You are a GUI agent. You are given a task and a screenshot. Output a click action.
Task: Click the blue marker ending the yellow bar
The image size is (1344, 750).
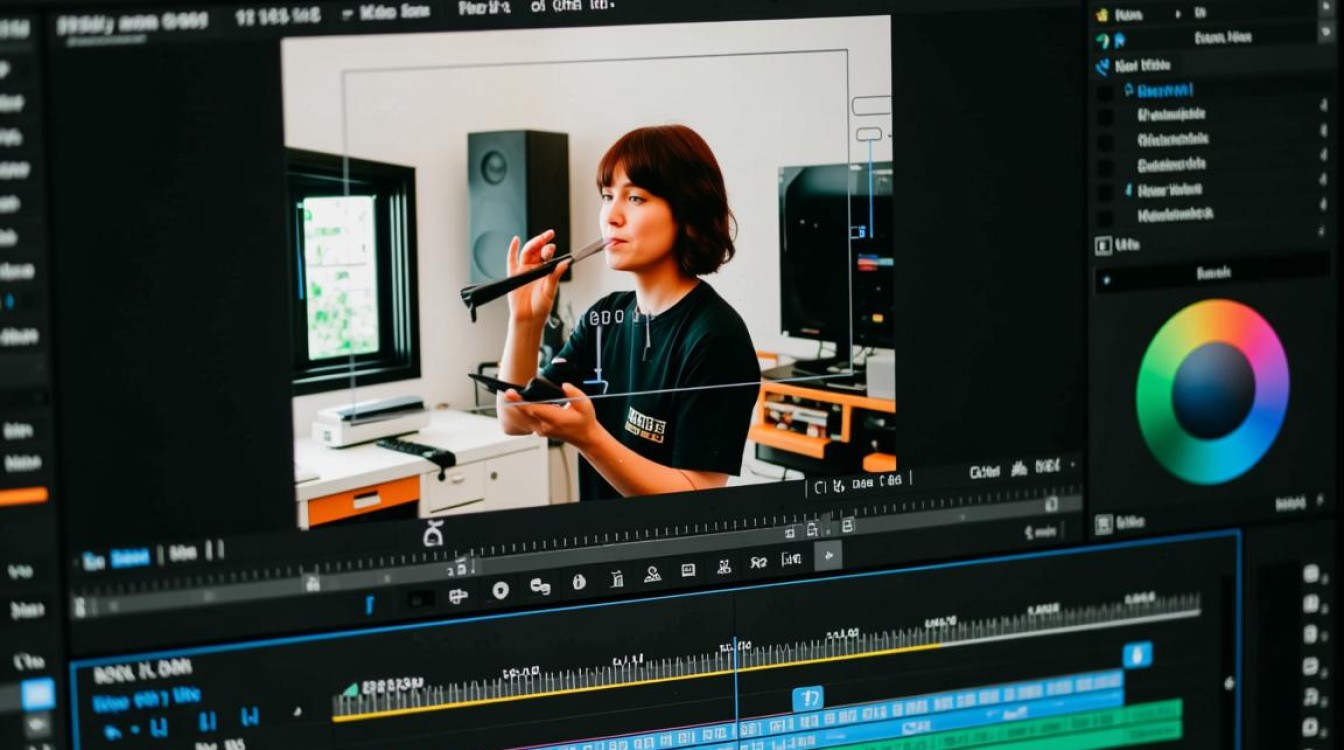pos(1136,655)
